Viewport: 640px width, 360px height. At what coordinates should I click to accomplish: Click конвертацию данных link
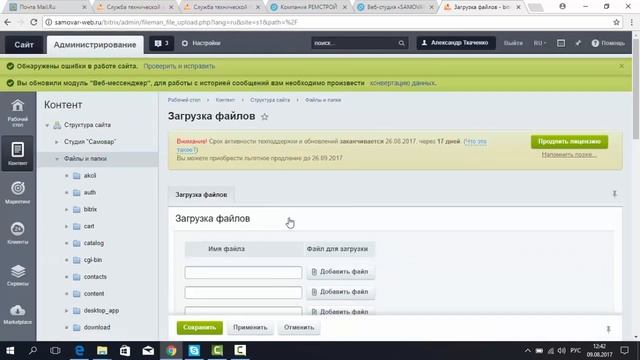(x=402, y=83)
